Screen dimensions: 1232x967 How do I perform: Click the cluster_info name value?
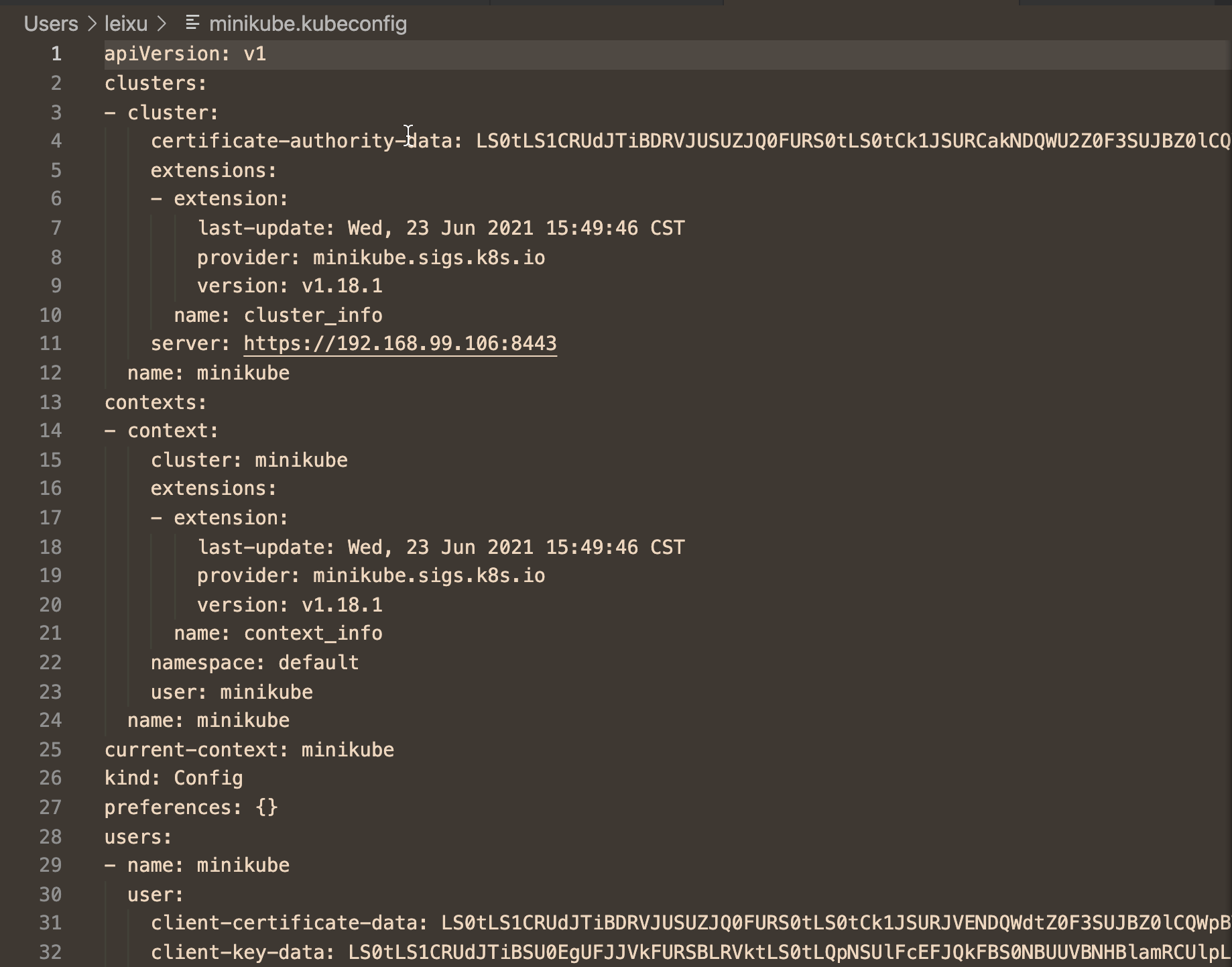[x=313, y=315]
